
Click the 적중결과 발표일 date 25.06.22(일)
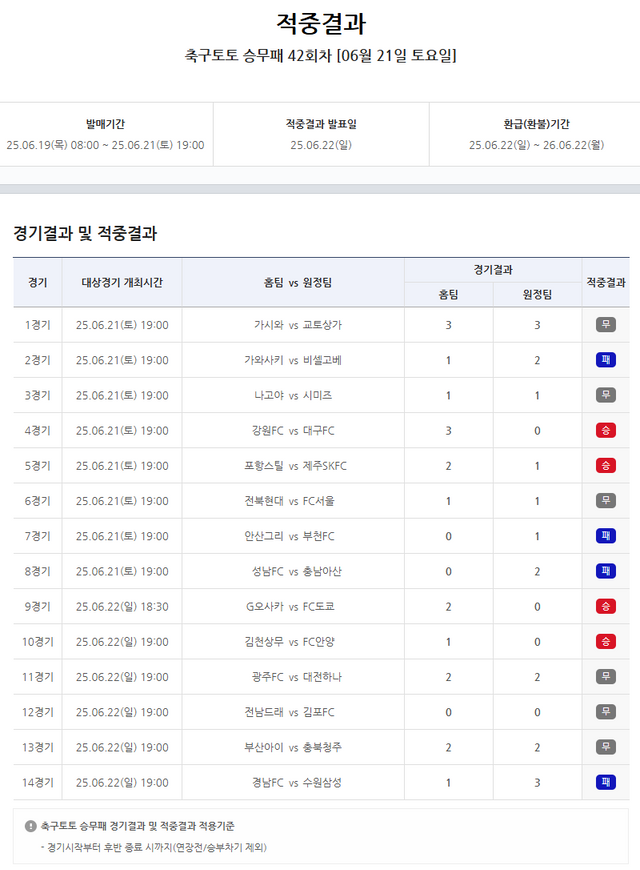[320, 145]
